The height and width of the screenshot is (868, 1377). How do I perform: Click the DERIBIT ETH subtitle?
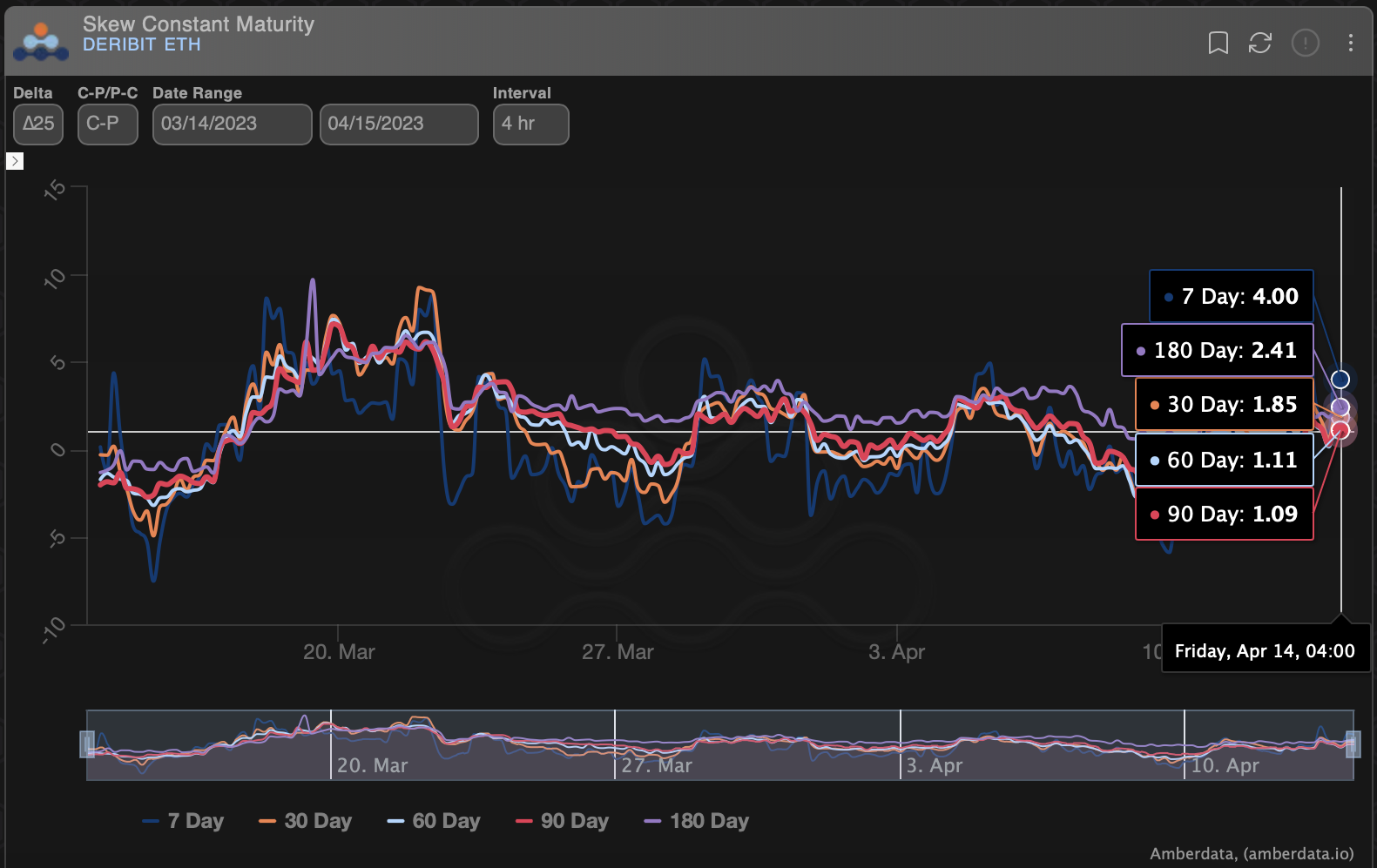(x=142, y=45)
